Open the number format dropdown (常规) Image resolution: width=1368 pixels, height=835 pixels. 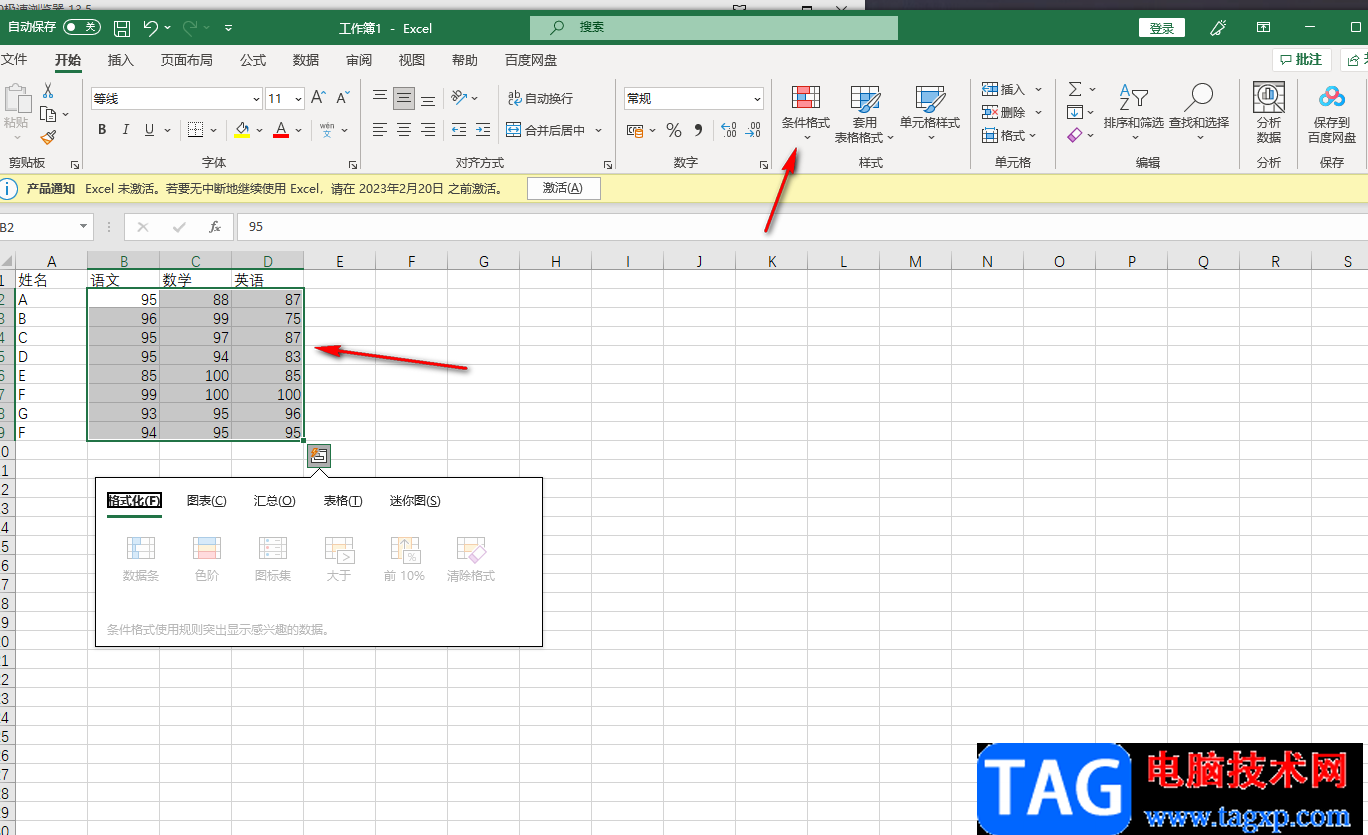coord(756,98)
